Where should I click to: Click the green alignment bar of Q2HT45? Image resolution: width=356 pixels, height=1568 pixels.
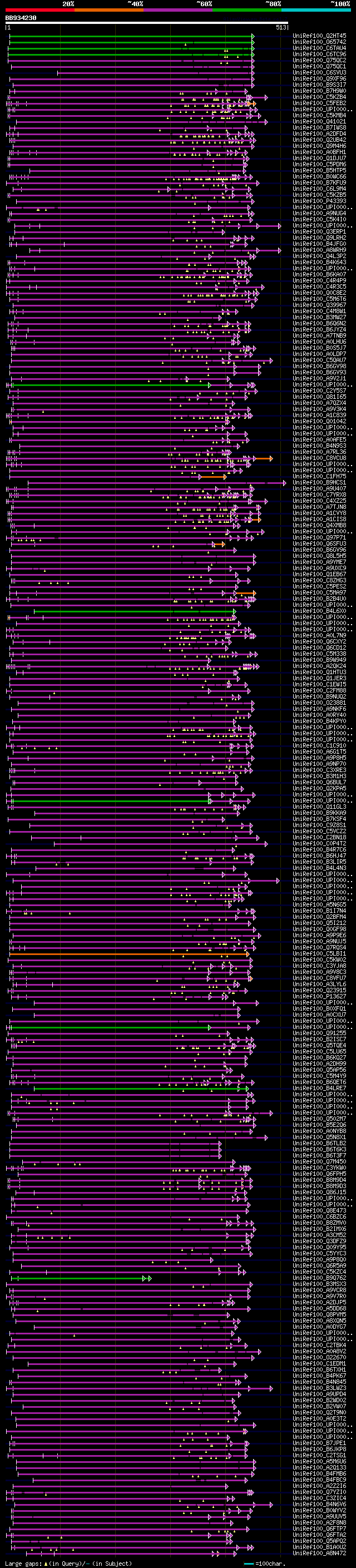(x=131, y=36)
